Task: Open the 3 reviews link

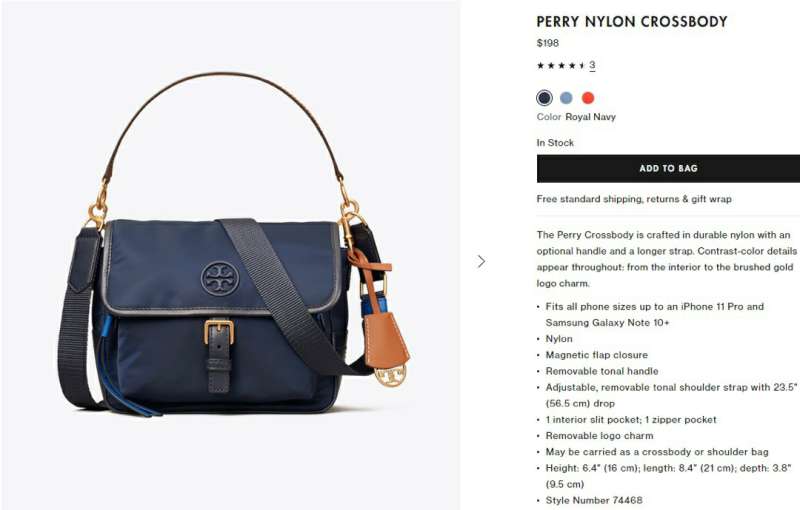Action: click(x=592, y=65)
